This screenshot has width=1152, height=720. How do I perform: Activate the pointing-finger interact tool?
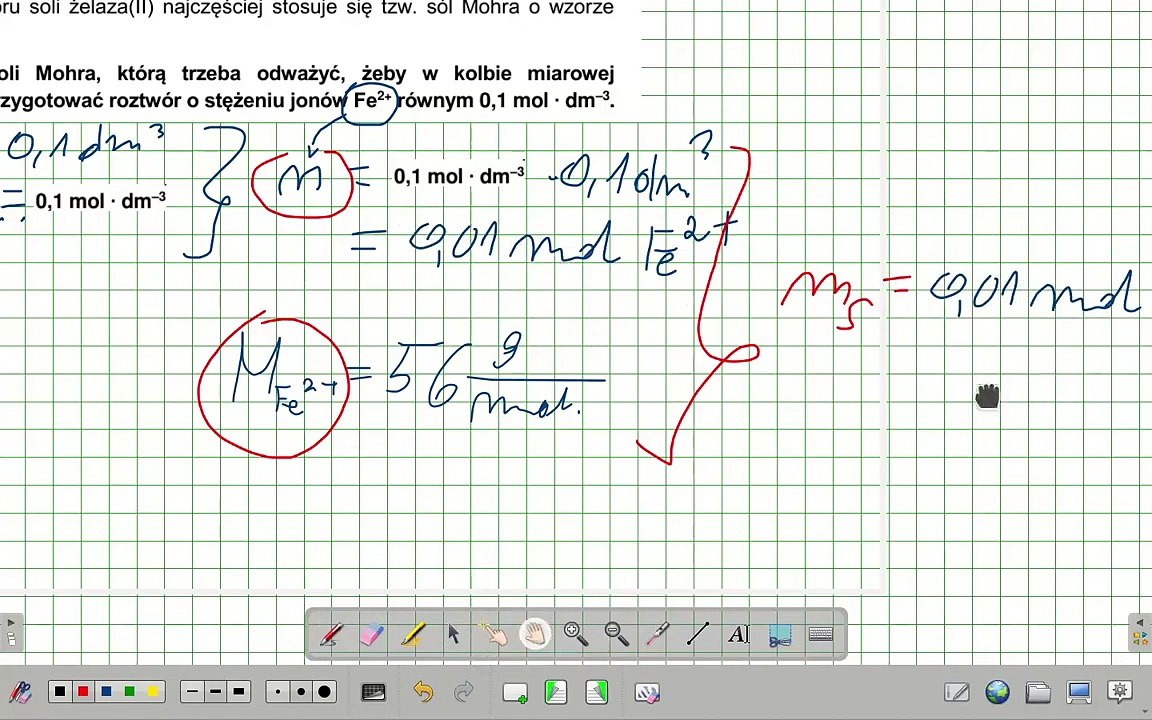pyautogui.click(x=494, y=633)
